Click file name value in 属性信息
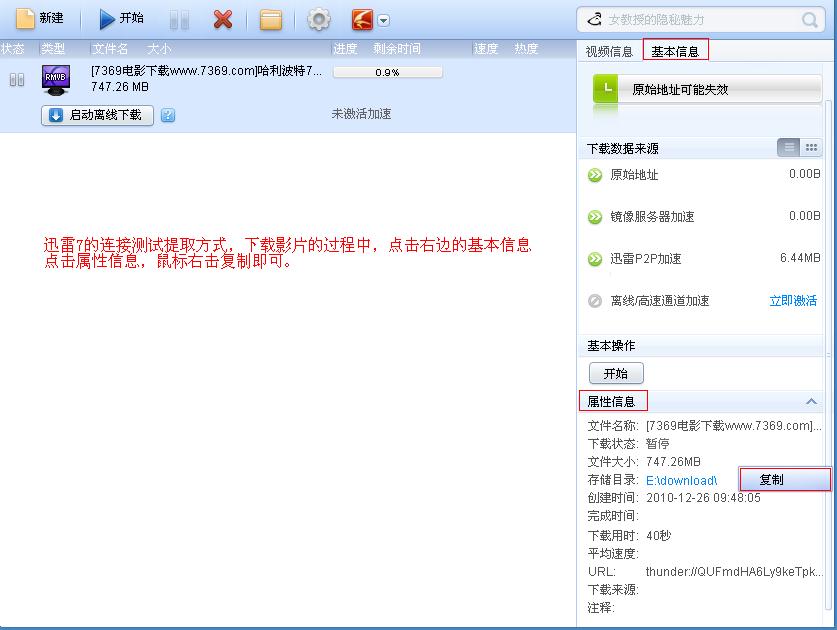Screen dimensions: 837x630 point(733,426)
